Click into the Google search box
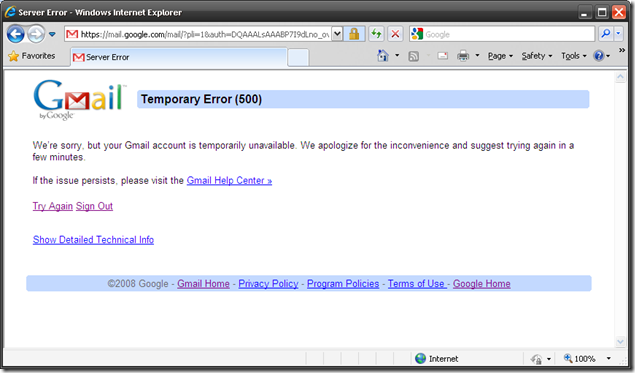 click(509, 34)
